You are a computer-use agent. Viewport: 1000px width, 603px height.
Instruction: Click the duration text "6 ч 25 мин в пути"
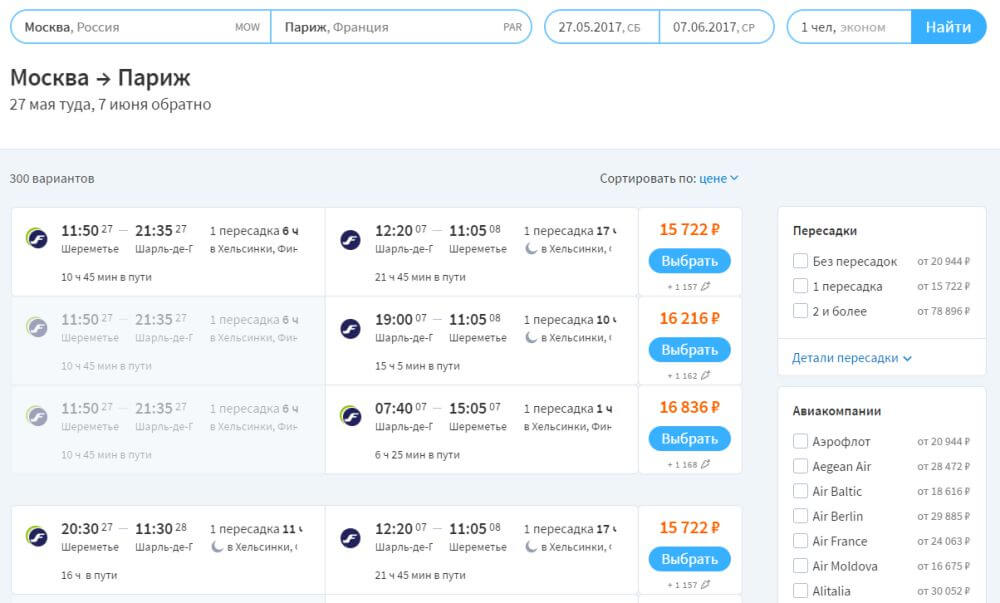coord(417,454)
